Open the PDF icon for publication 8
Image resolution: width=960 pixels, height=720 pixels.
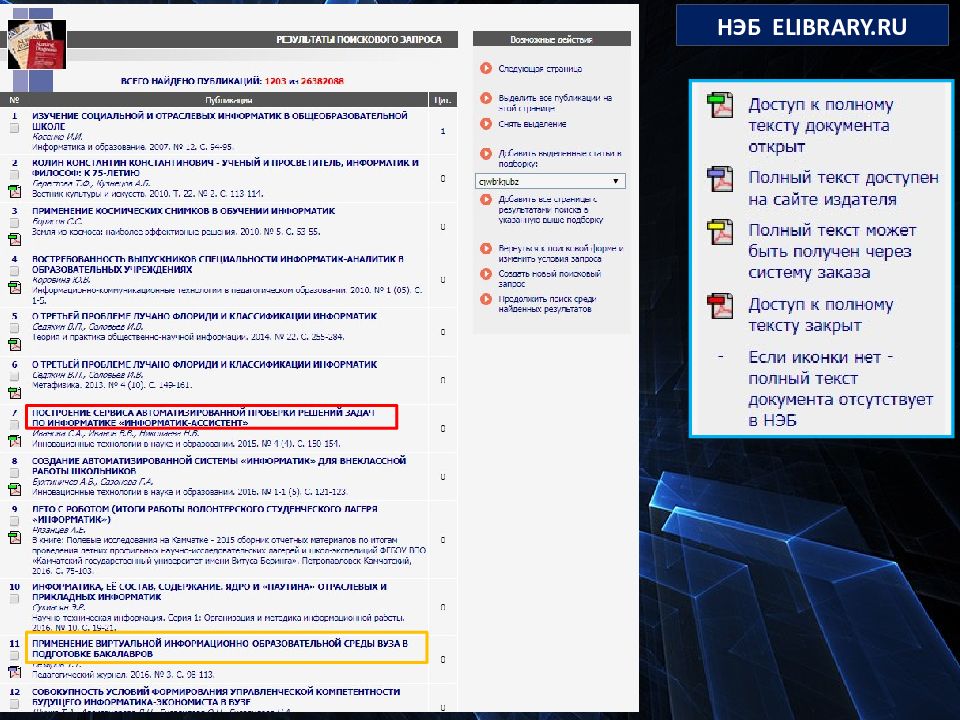click(x=14, y=489)
